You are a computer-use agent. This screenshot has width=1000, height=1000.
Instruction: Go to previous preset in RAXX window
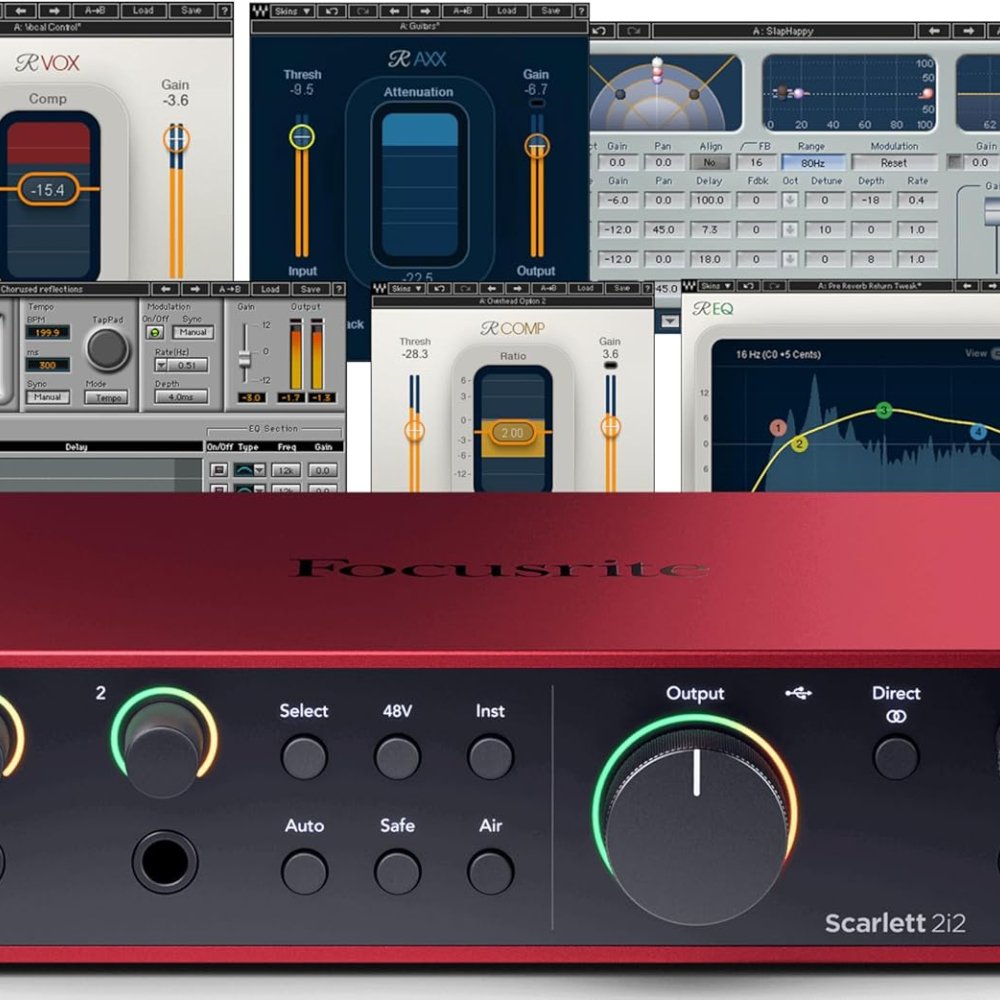tap(395, 11)
